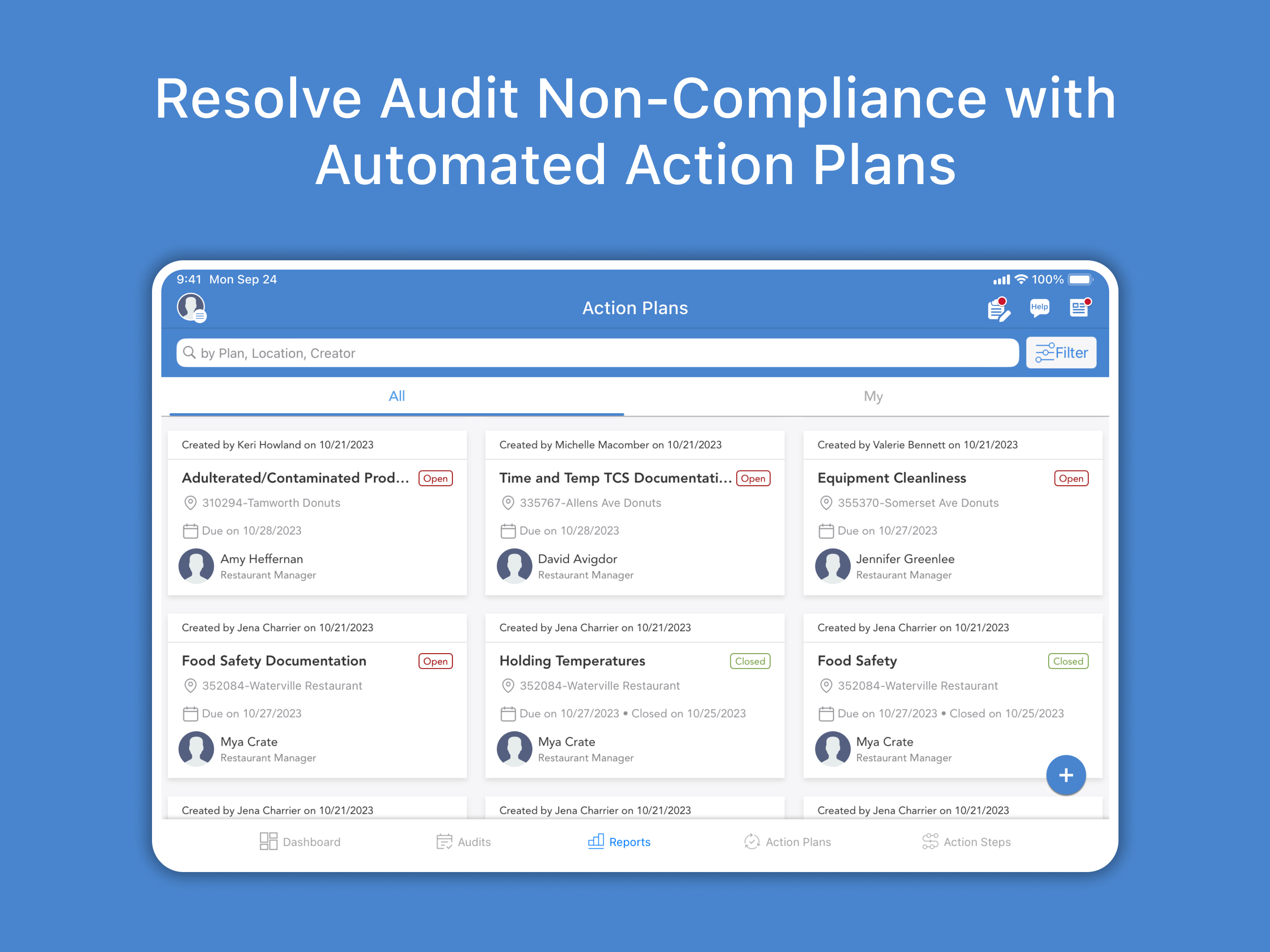Click location pin for 355370-Somerset Ave Donuts

(x=826, y=503)
